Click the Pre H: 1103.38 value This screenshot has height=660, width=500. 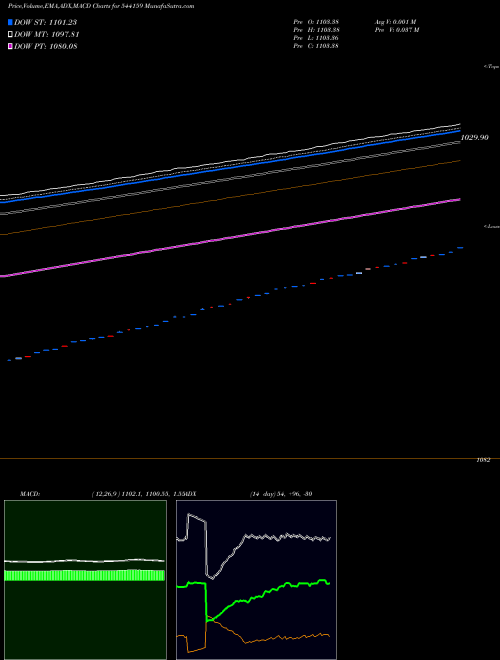tap(316, 30)
